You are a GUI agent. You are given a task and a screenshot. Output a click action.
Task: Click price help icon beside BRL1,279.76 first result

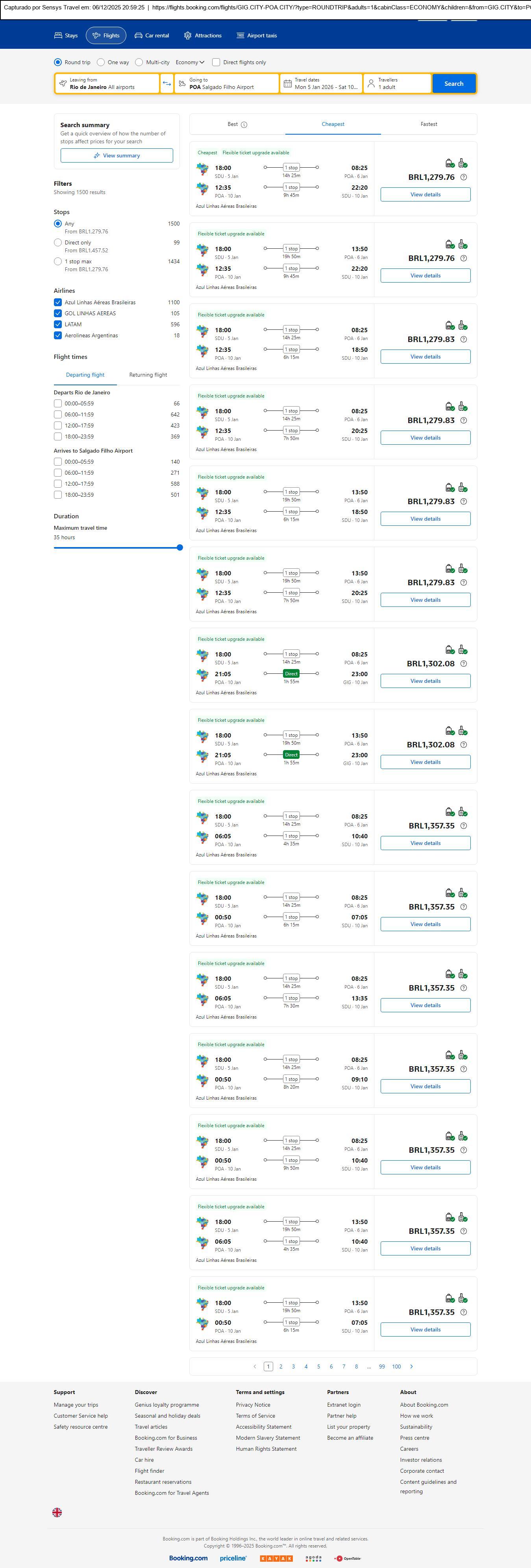pos(463,177)
